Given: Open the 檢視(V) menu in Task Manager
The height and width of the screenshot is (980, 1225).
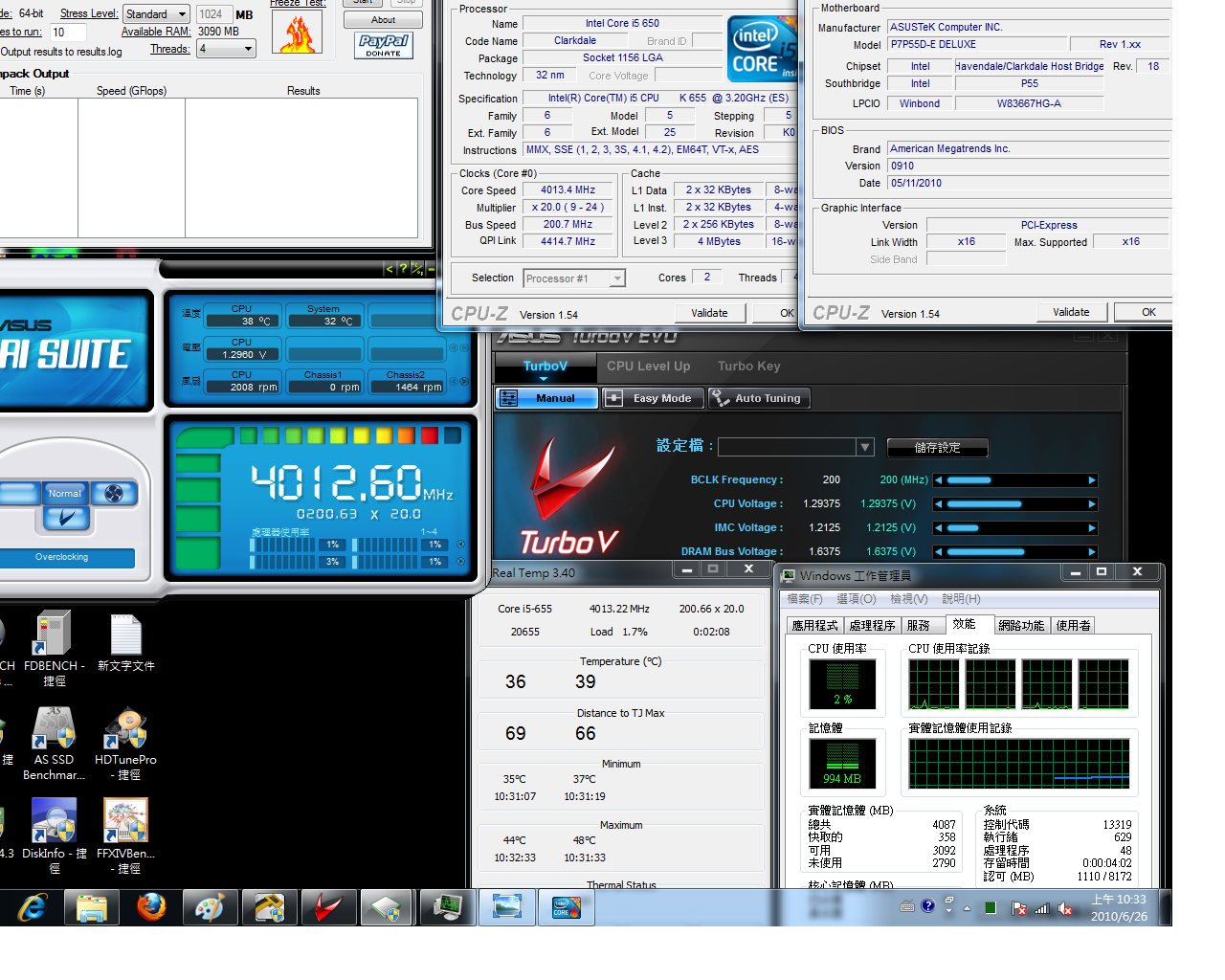Looking at the screenshot, I should 909,599.
